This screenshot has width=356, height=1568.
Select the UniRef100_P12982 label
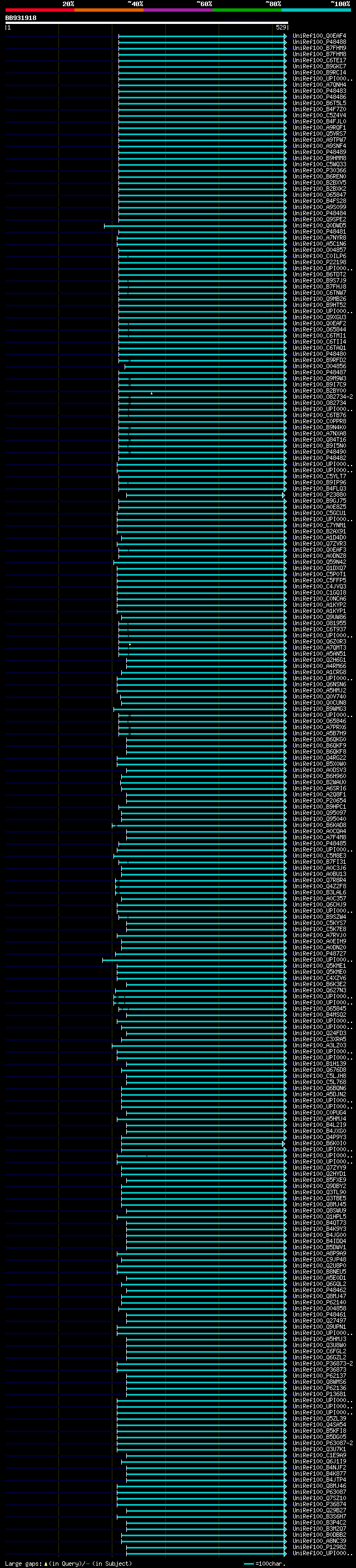(x=319, y=1547)
